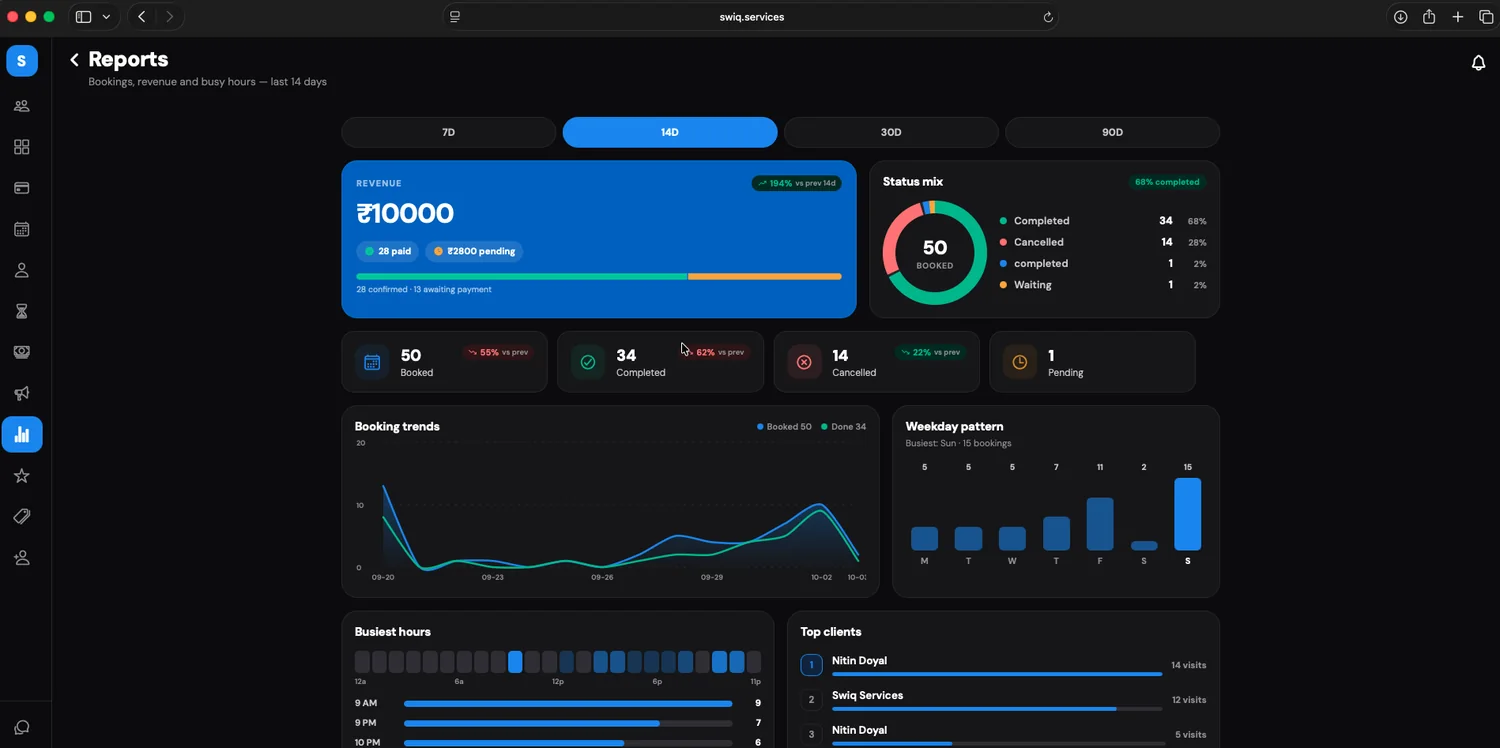Open the star icon in the sidebar
Viewport: 1500px width, 748px height.
click(22, 476)
